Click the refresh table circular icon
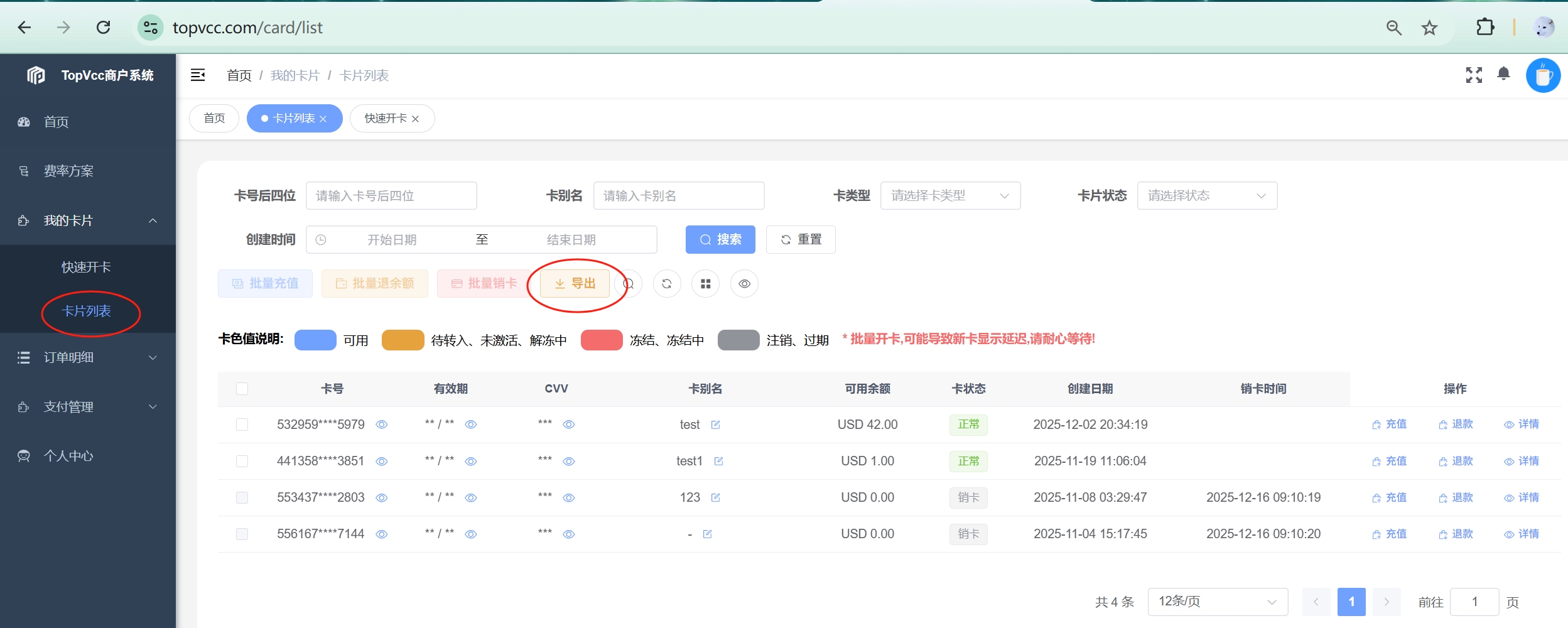This screenshot has width=1568, height=628. click(x=666, y=284)
